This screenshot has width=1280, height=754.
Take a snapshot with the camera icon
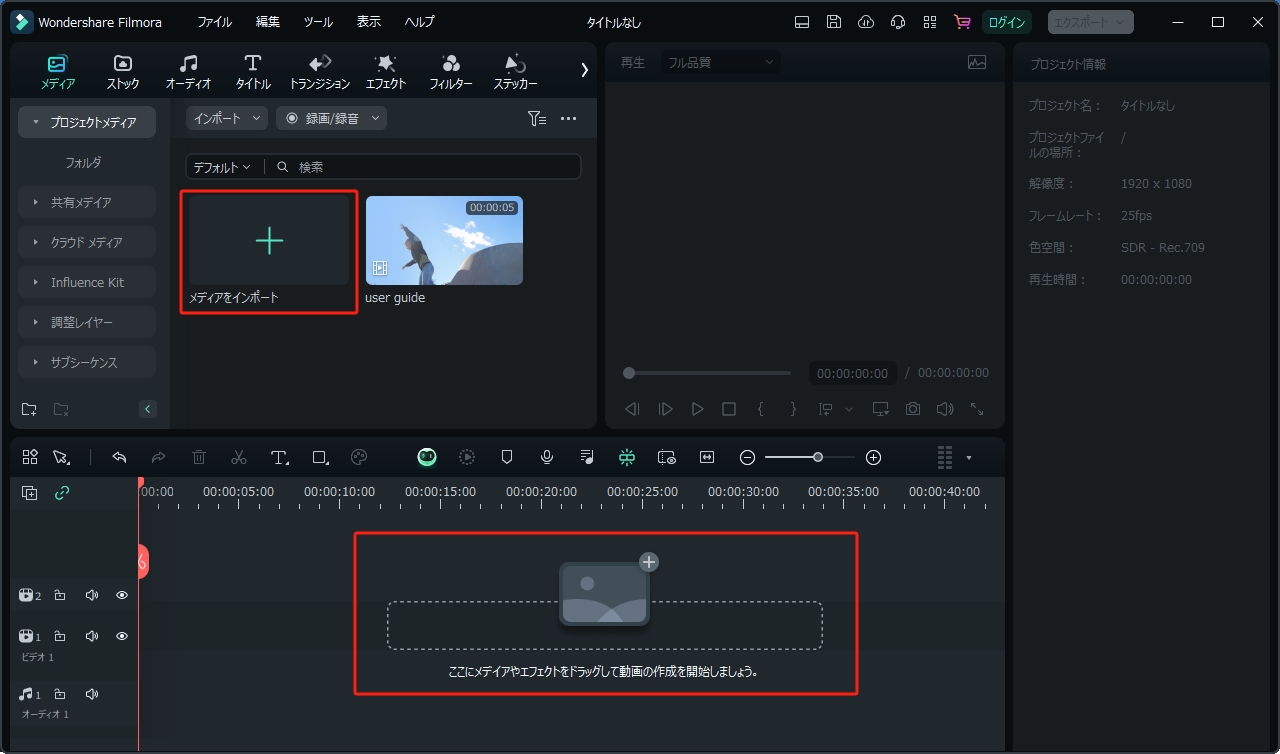913,409
